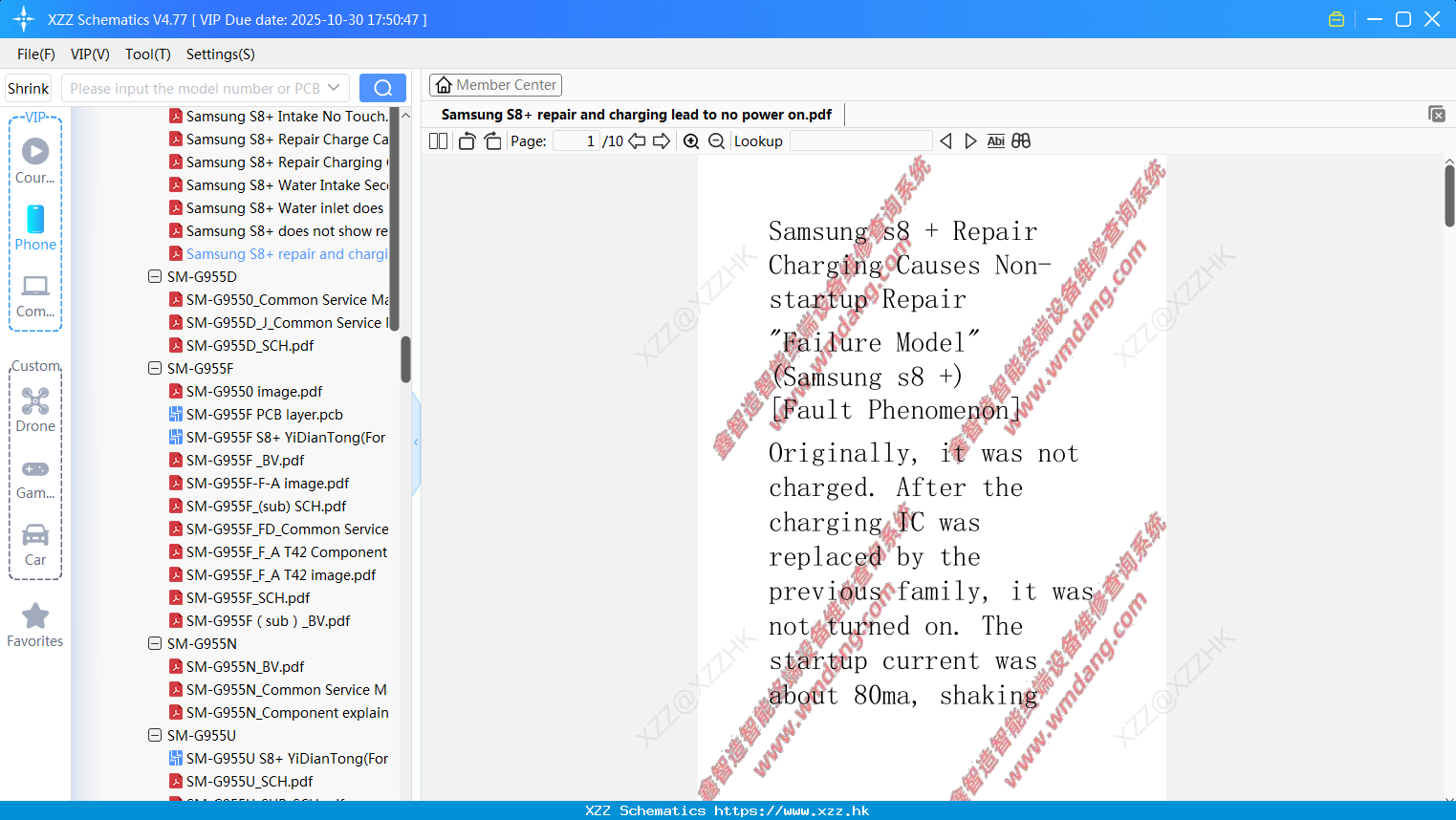Screen dimensions: 1456x820
Task: Open Samsung S8+ Intake No Touch file
Action: click(x=279, y=116)
